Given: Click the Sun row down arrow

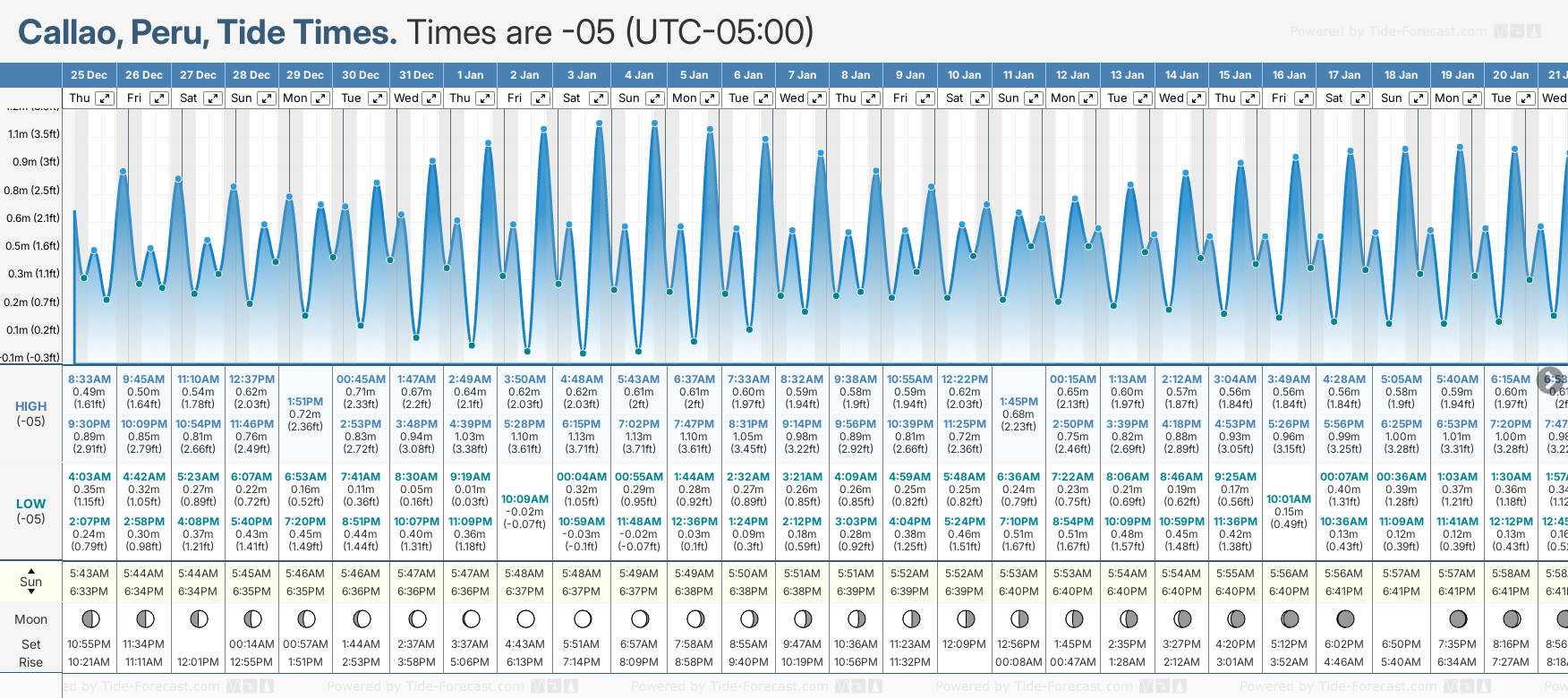Looking at the screenshot, I should tap(31, 592).
